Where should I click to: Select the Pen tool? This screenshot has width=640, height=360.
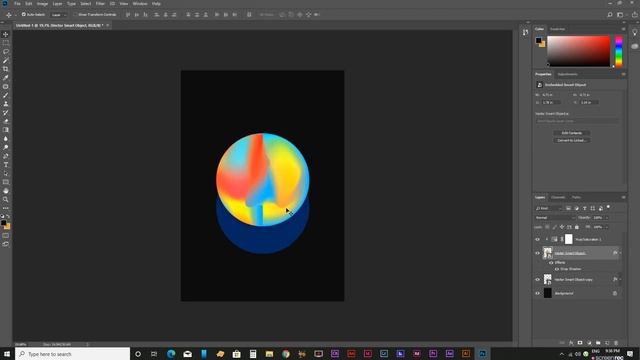[6, 156]
